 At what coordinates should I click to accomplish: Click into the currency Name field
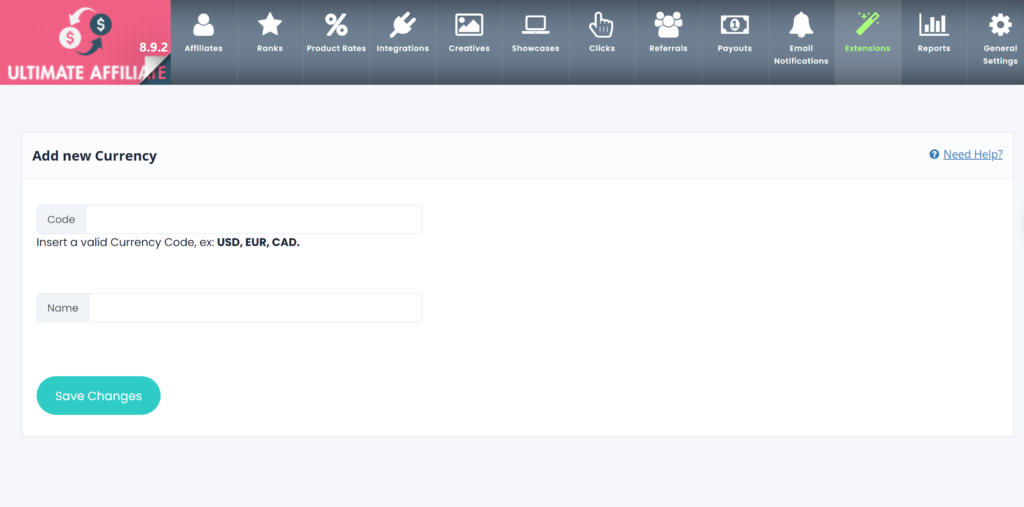[x=255, y=308]
